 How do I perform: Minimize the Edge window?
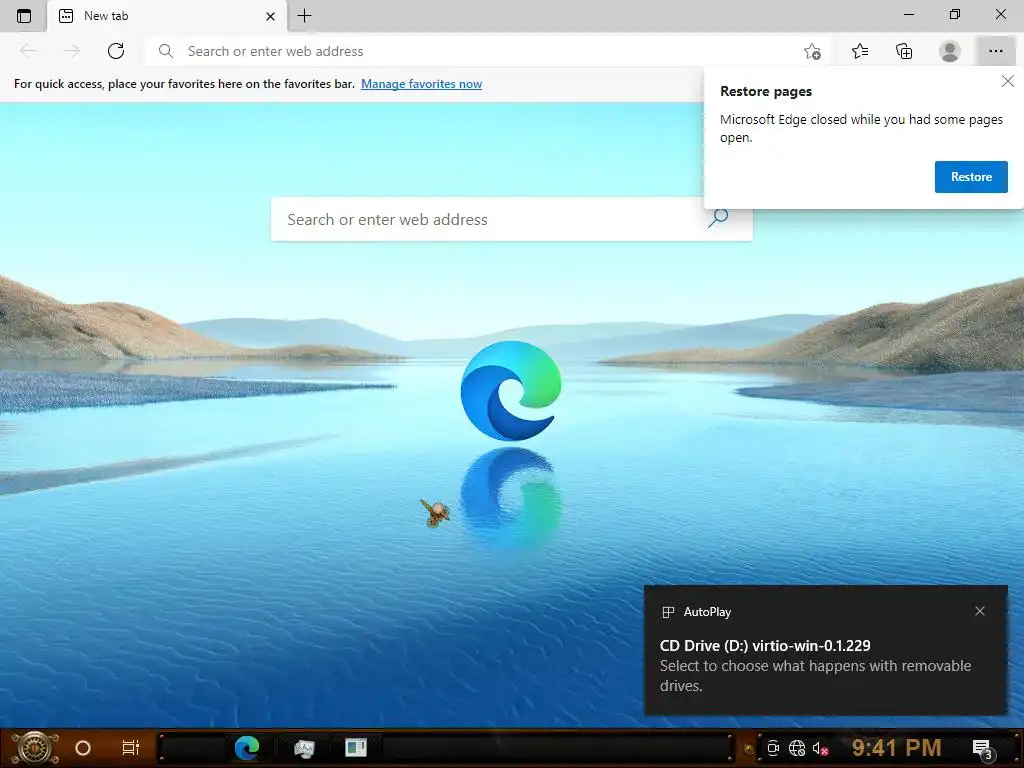tap(909, 14)
